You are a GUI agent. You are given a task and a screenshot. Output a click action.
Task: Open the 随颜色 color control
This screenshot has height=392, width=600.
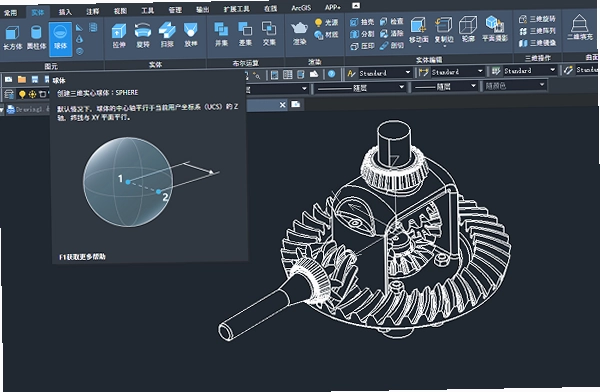click(514, 85)
